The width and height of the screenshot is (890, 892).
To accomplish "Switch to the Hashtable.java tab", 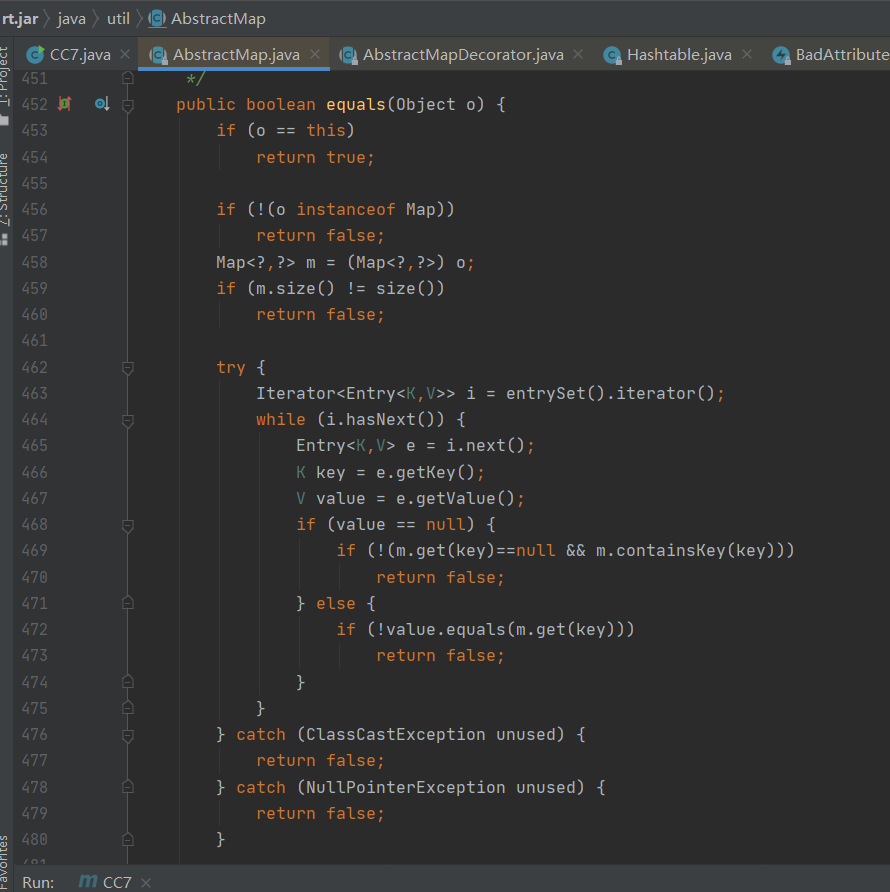I will pyautogui.click(x=678, y=55).
